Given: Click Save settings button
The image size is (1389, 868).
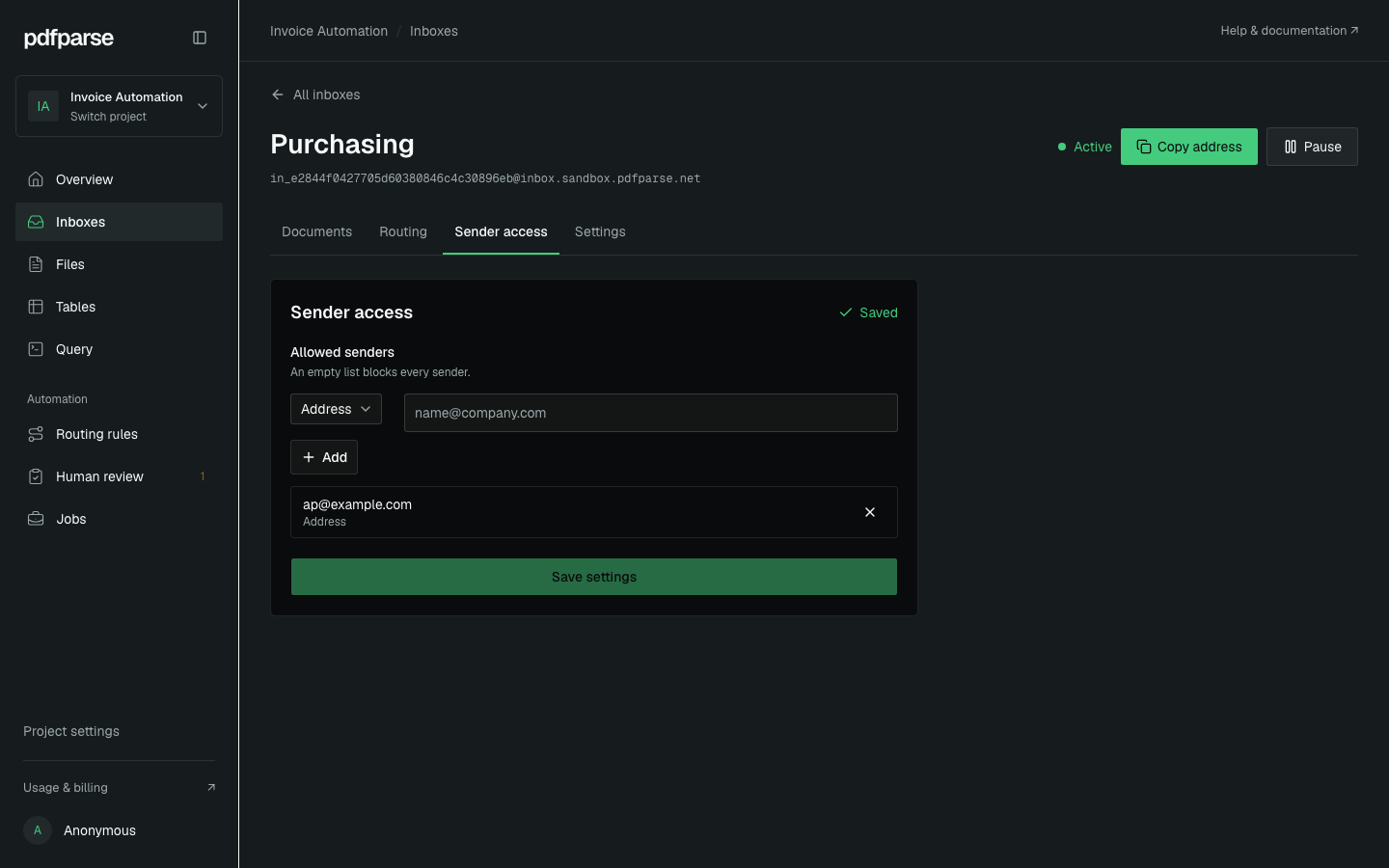Looking at the screenshot, I should point(594,577).
